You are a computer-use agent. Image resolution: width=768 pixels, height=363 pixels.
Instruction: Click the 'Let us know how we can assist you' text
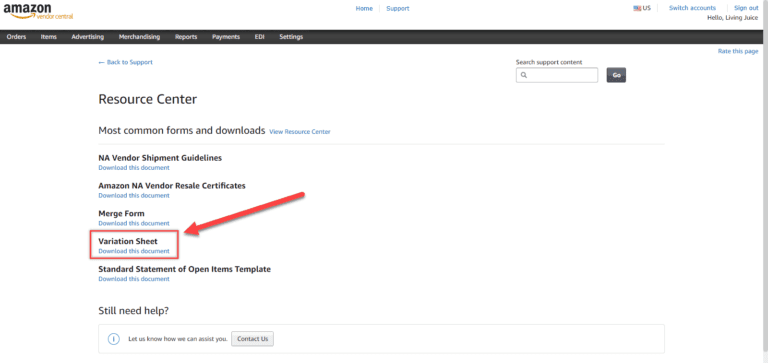click(178, 339)
